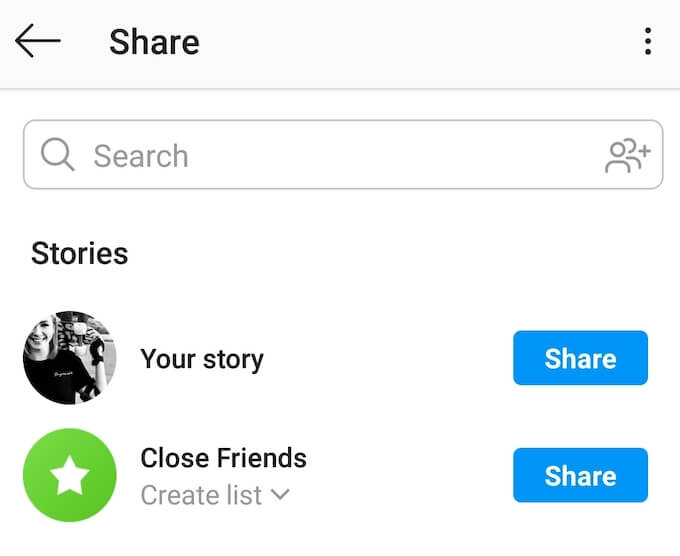Viewport: 680px width, 556px height.
Task: Go back using the left arrow
Action: tap(38, 41)
